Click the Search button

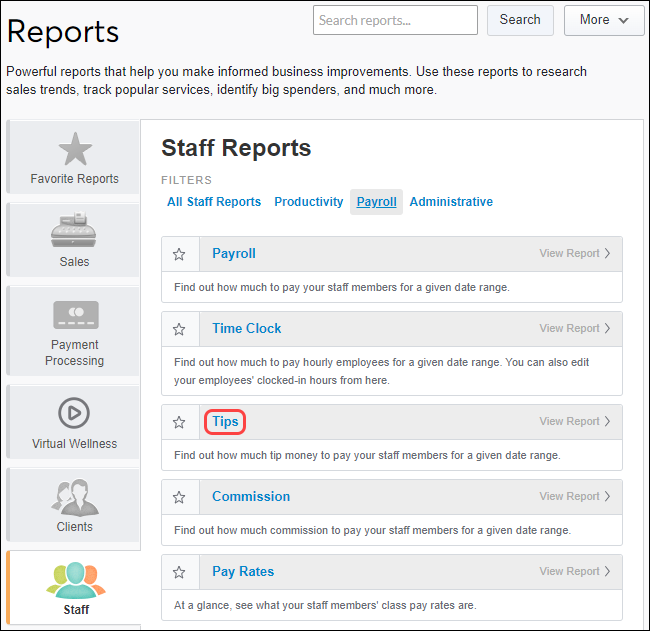point(520,20)
